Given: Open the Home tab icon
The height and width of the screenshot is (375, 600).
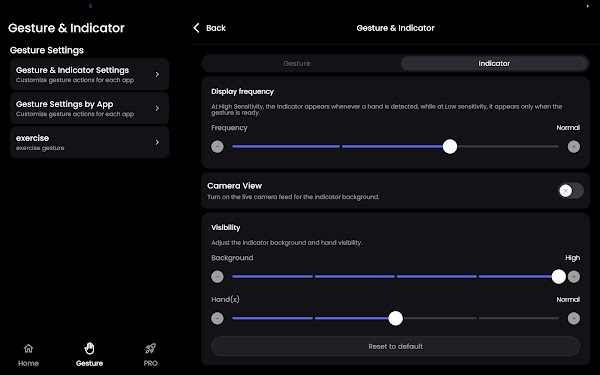Looking at the screenshot, I should click(x=28, y=349).
